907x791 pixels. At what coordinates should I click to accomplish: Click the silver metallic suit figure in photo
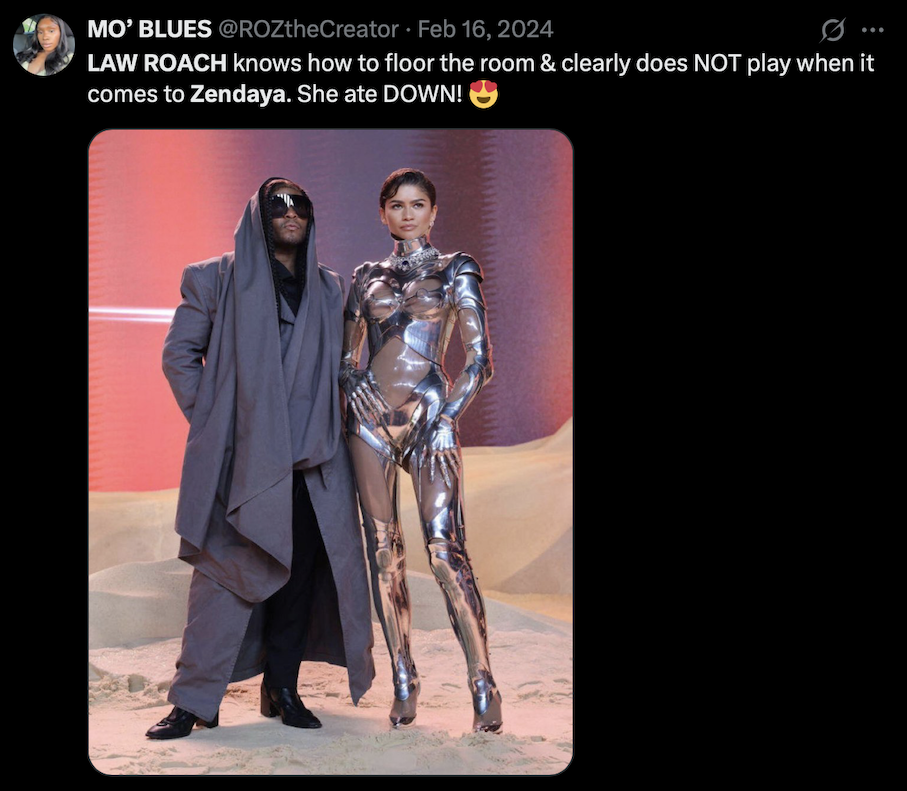419,446
